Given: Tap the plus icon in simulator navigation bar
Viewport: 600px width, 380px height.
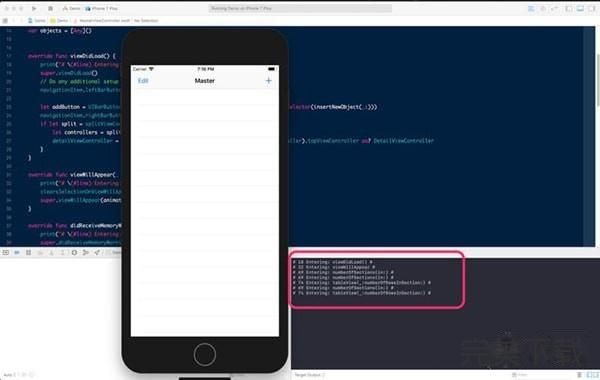Looking at the screenshot, I should pos(269,81).
